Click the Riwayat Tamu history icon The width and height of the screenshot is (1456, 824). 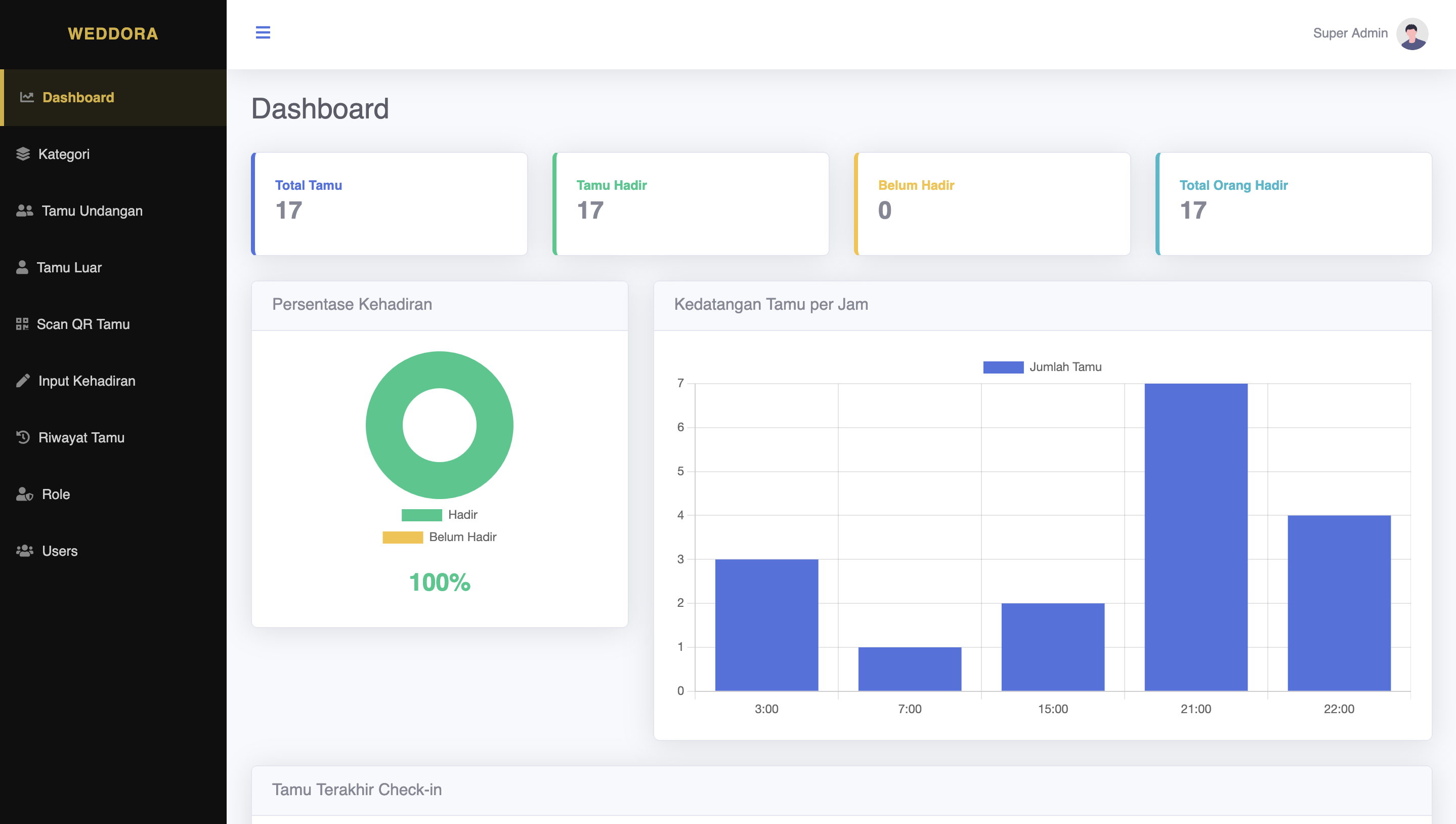click(x=23, y=437)
